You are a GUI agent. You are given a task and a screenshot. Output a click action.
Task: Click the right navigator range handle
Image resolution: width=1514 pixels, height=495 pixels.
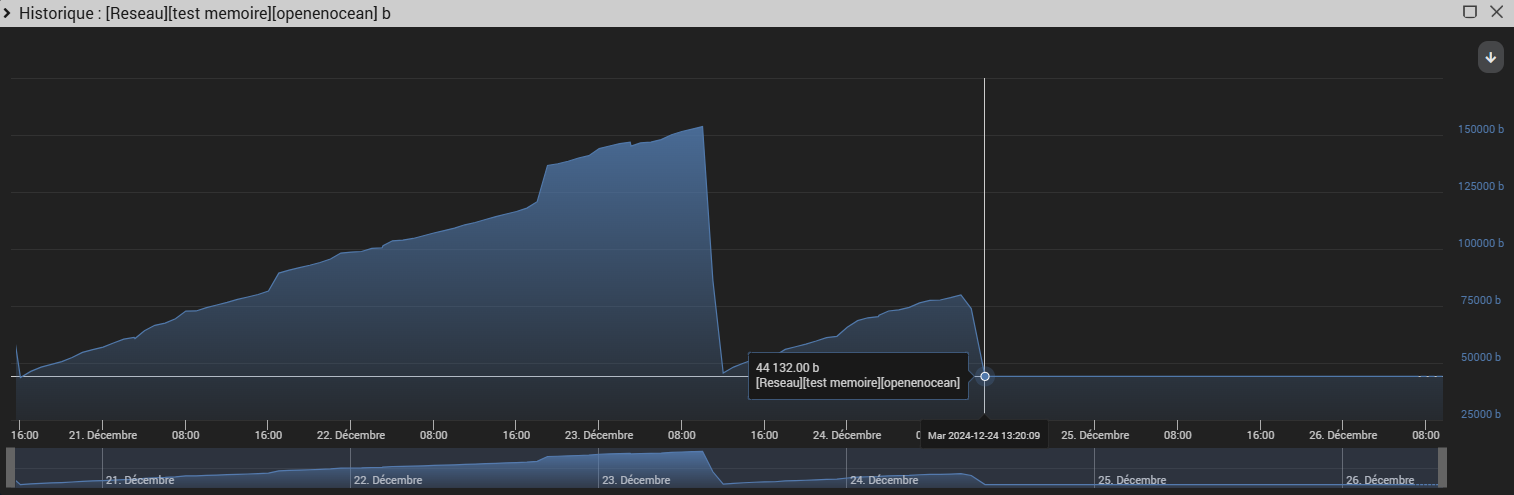pos(1442,467)
